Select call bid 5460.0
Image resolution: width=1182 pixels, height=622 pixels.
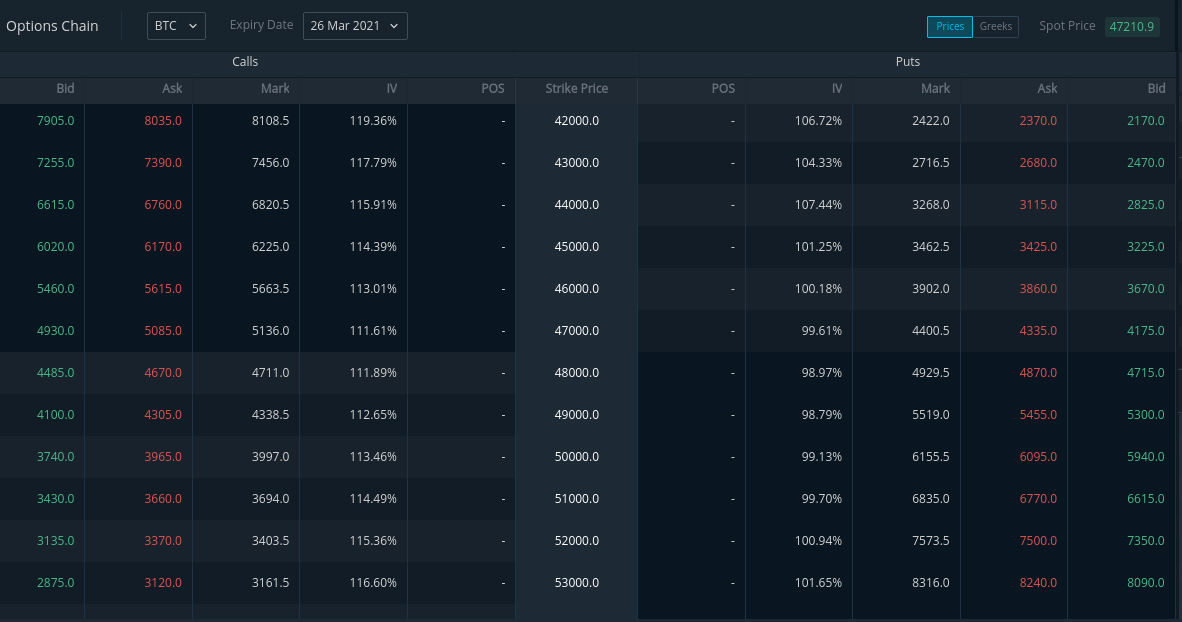56,289
